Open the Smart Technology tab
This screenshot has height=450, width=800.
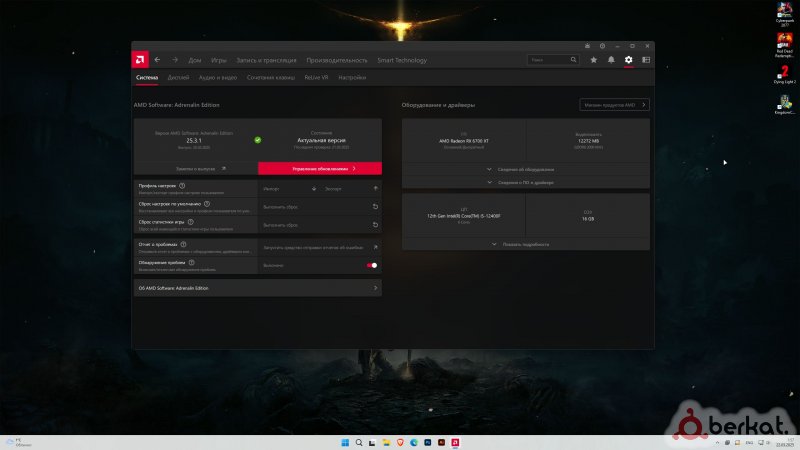click(402, 60)
